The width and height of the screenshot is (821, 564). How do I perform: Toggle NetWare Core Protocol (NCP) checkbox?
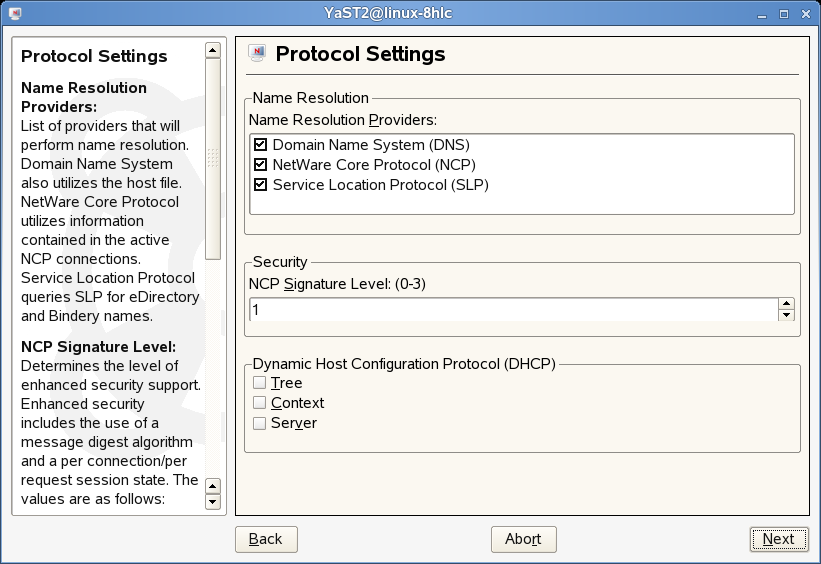[x=261, y=165]
